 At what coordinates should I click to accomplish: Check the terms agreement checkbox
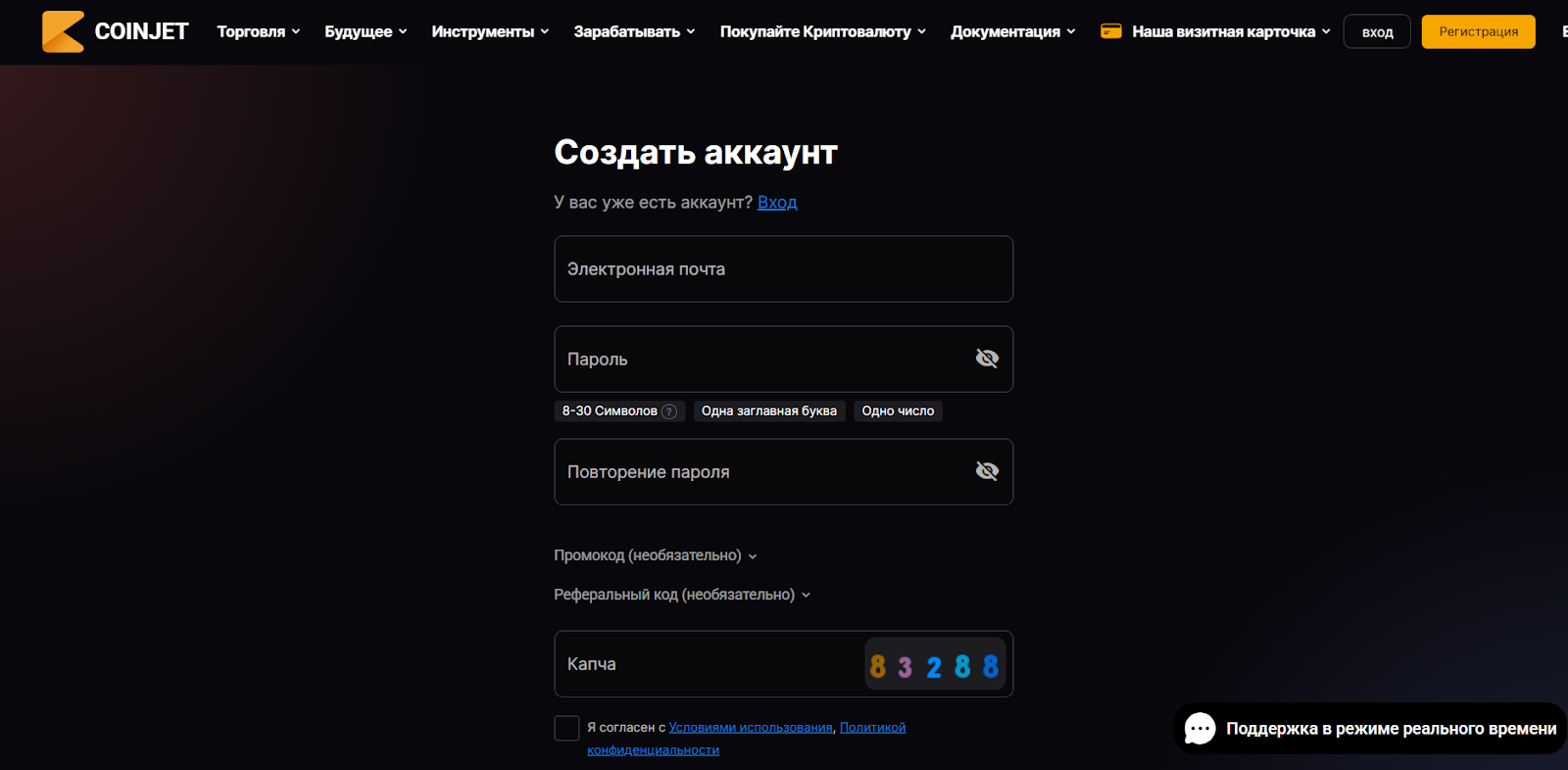[x=566, y=728]
